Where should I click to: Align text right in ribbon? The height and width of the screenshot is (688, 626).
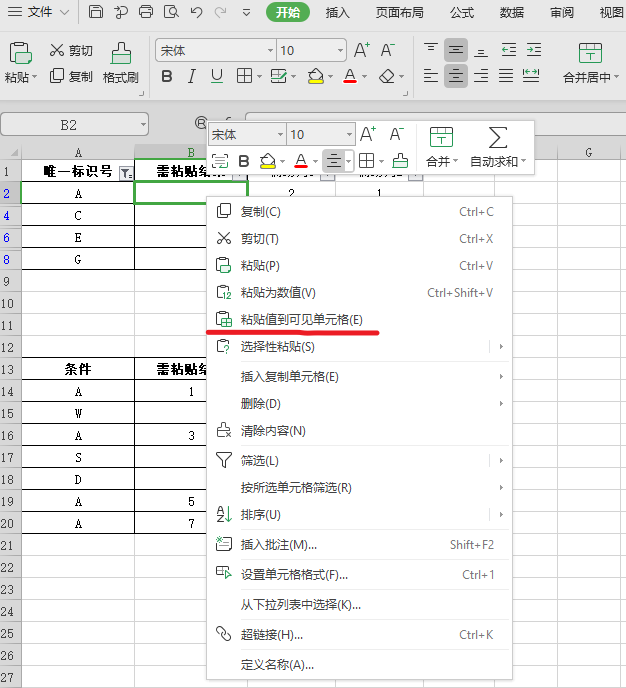coord(481,76)
